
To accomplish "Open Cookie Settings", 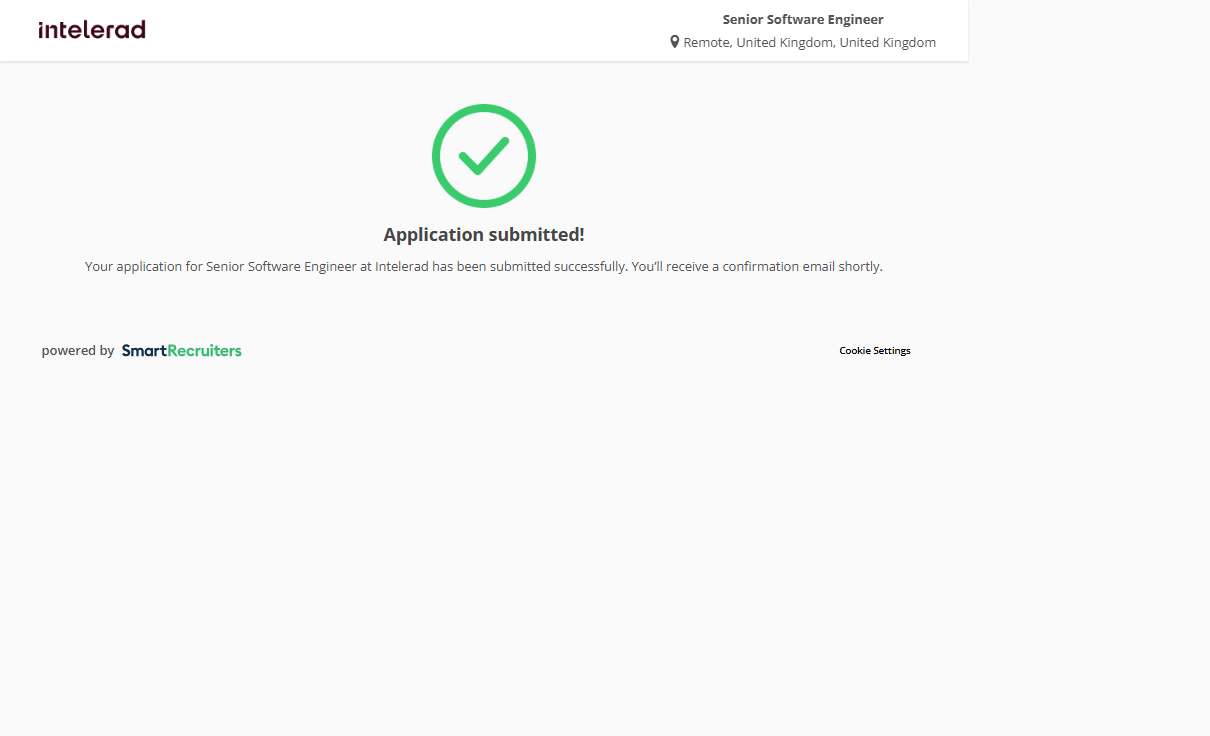I will pyautogui.click(x=874, y=351).
